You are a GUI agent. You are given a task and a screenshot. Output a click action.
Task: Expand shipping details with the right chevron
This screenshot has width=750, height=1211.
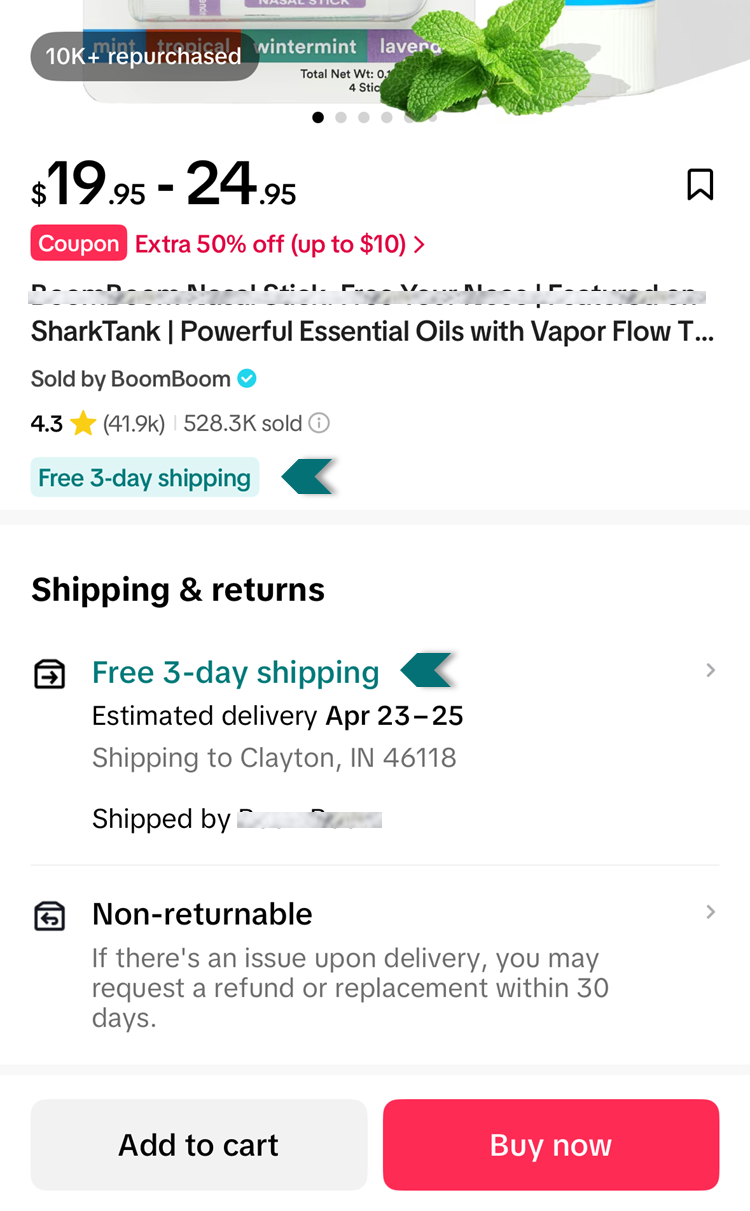click(x=710, y=670)
